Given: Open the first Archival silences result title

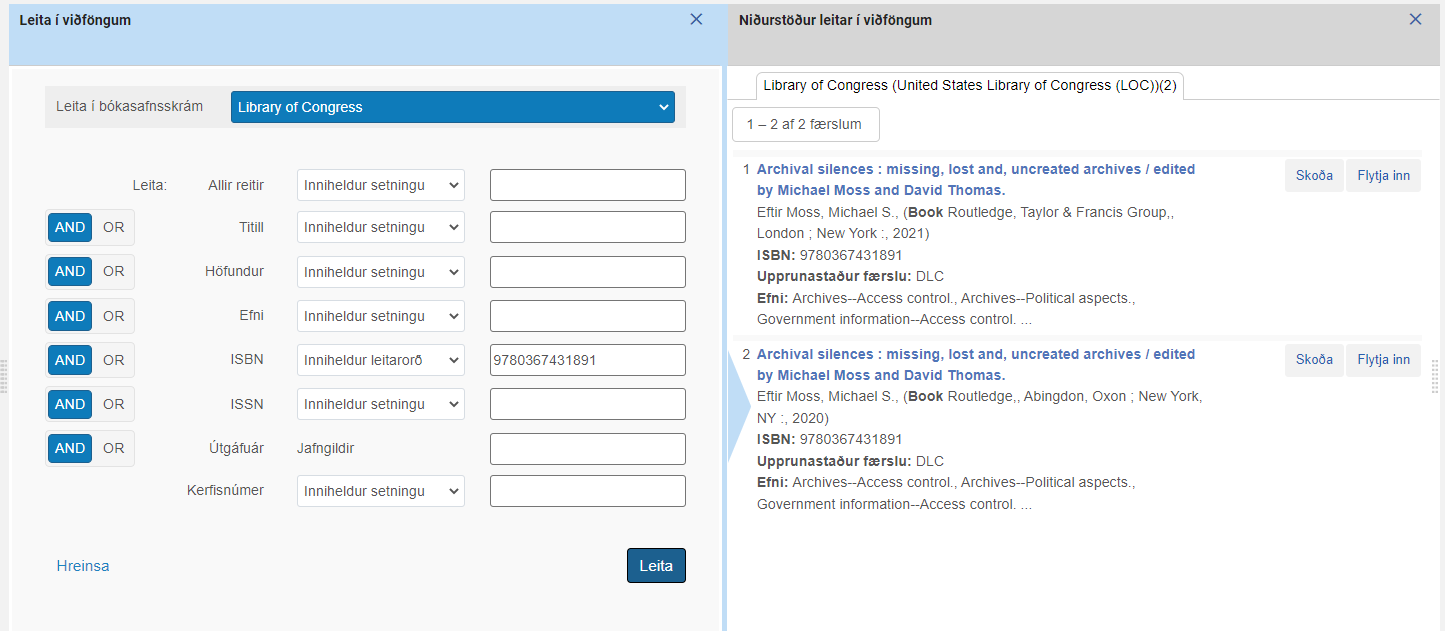Looking at the screenshot, I should (x=976, y=180).
